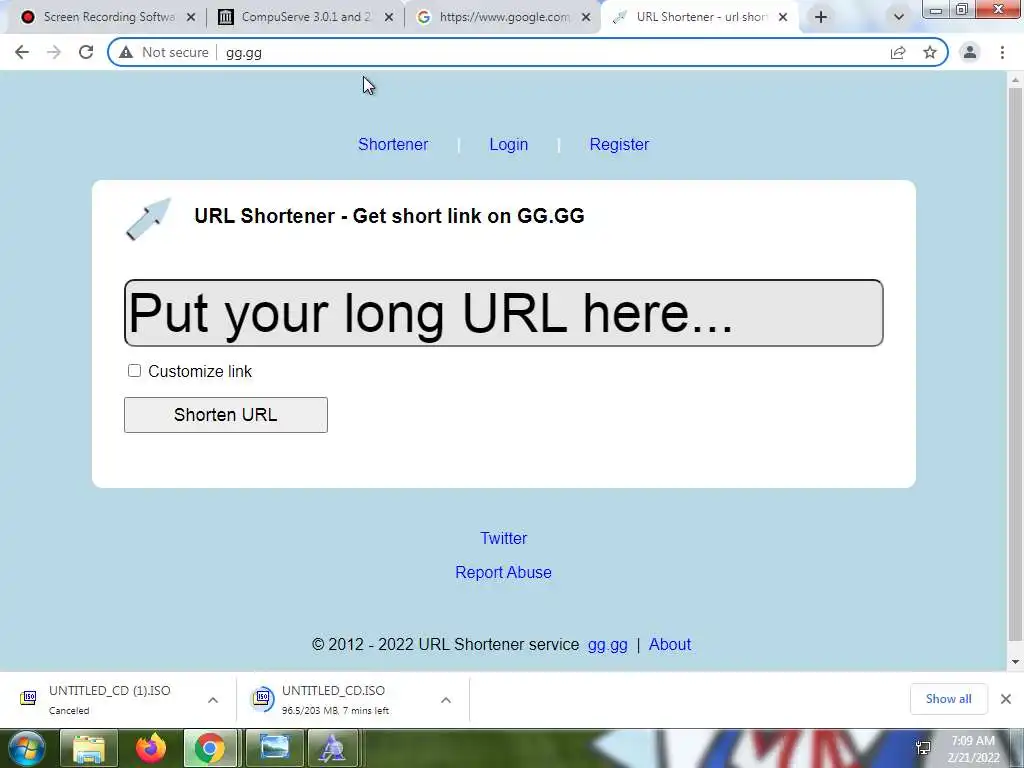This screenshot has width=1024, height=768.
Task: Click the address bar showing gg.gg
Action: (528, 52)
